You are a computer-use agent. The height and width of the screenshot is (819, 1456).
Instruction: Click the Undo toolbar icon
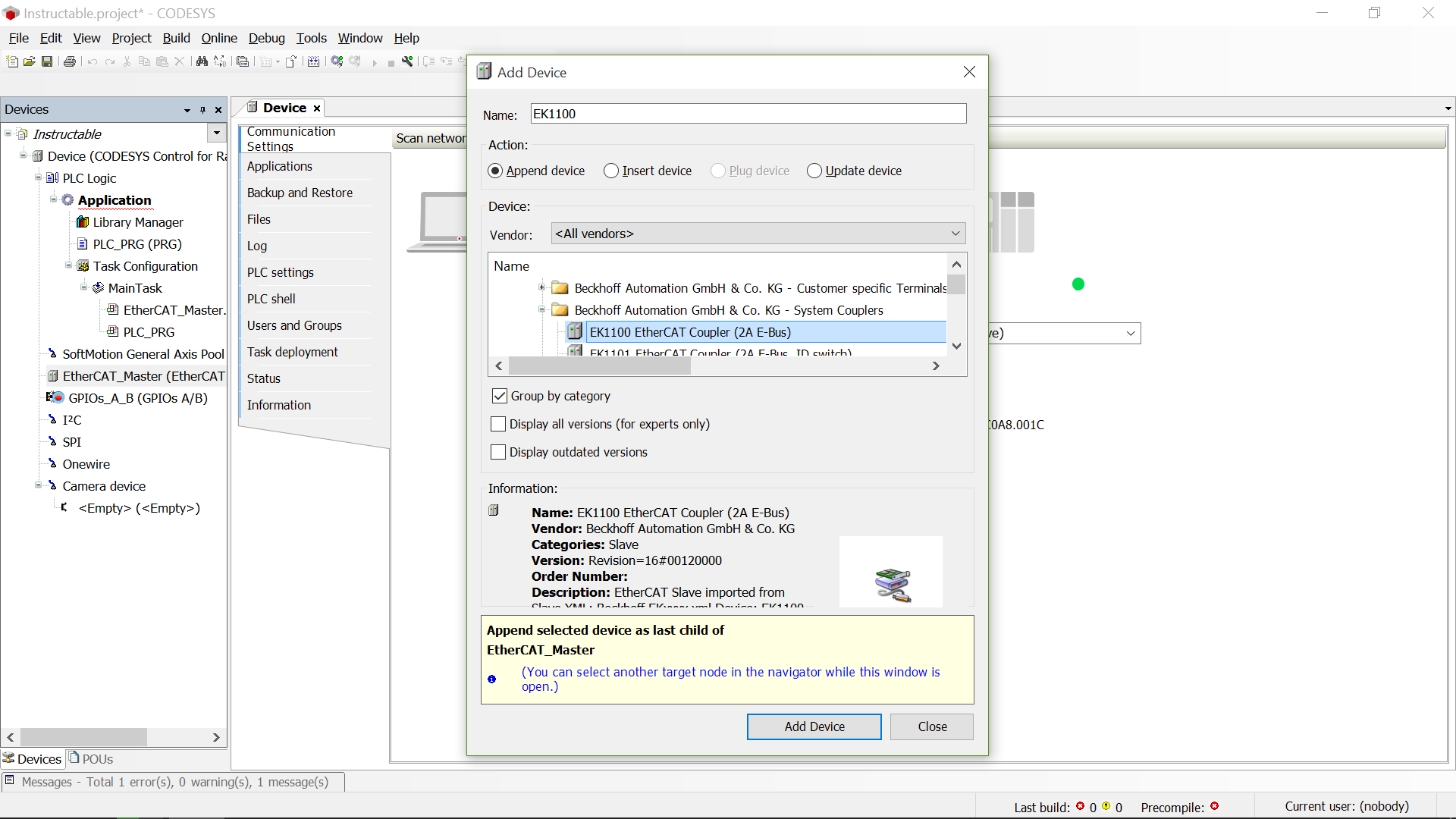pos(93,62)
